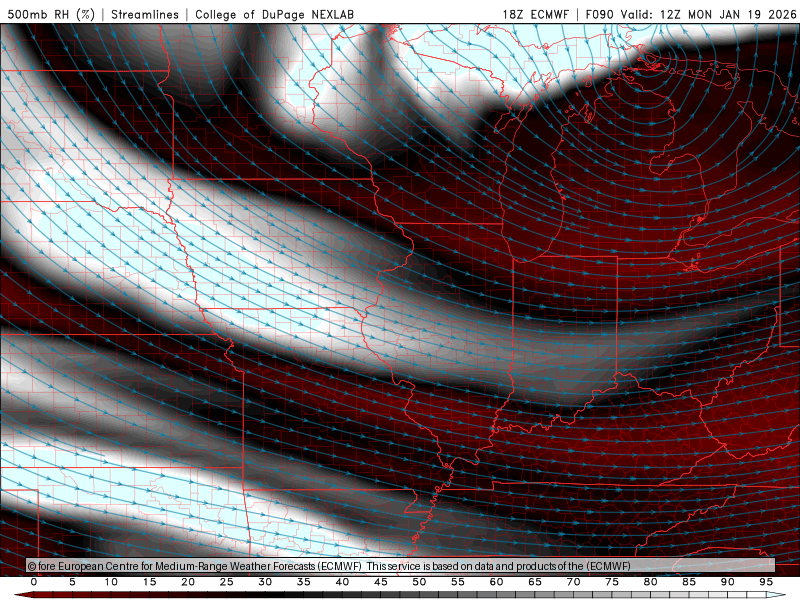
Task: Select 'Valid: 12Z MON JAN 19 2026' timestamp
Action: (709, 14)
